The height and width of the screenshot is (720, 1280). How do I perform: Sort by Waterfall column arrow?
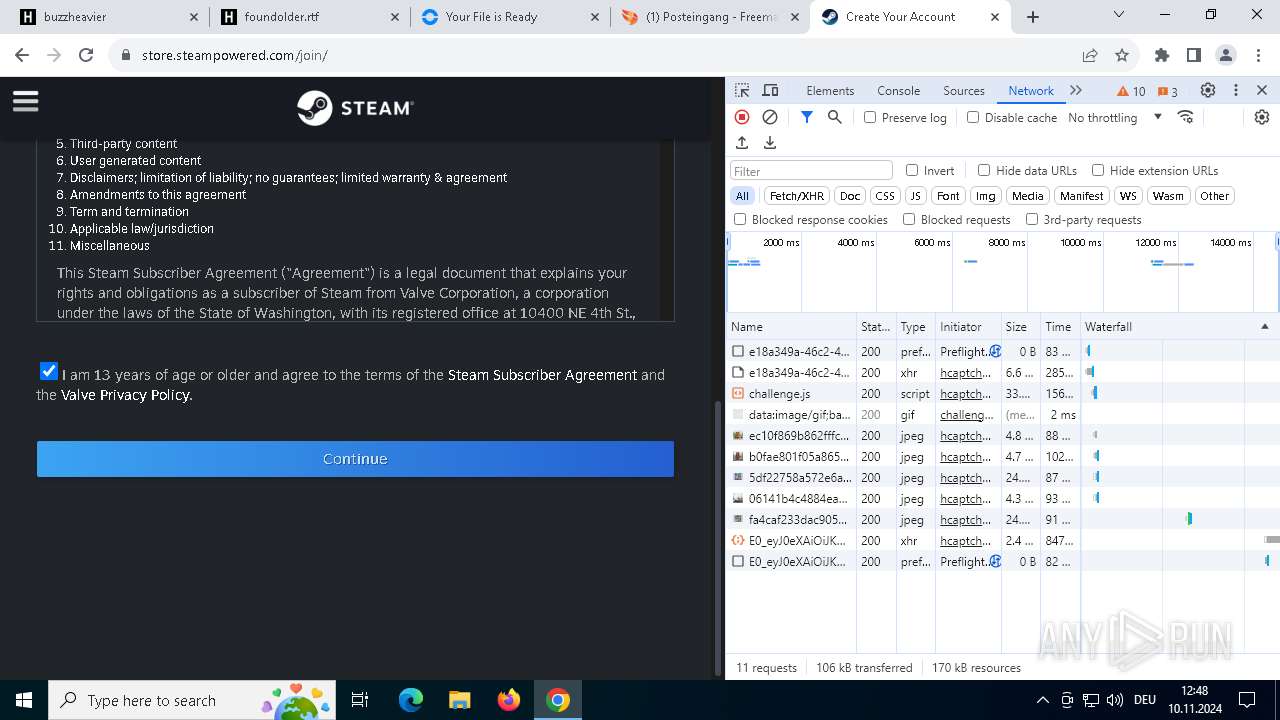[x=1264, y=327]
